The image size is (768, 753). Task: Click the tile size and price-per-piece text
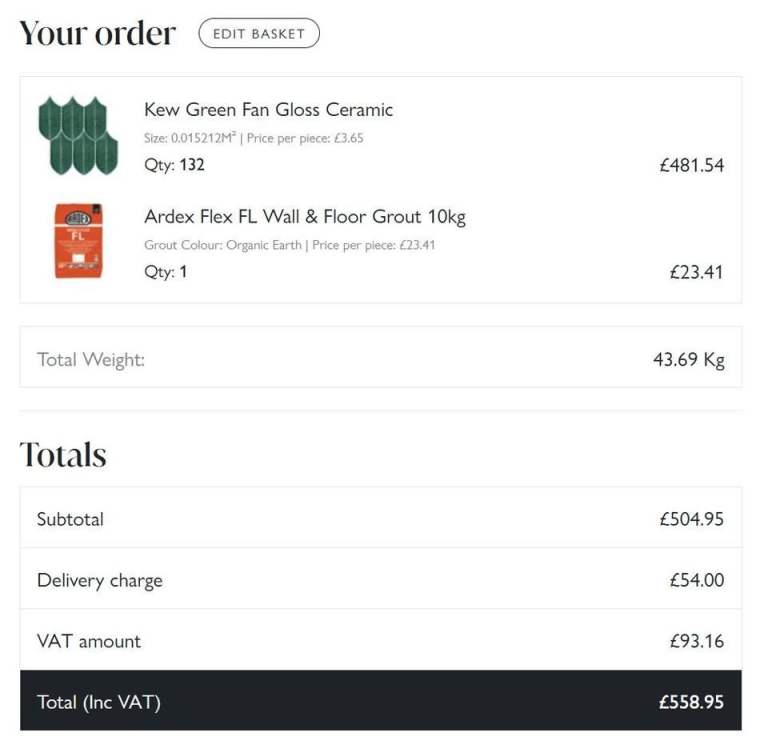click(253, 139)
